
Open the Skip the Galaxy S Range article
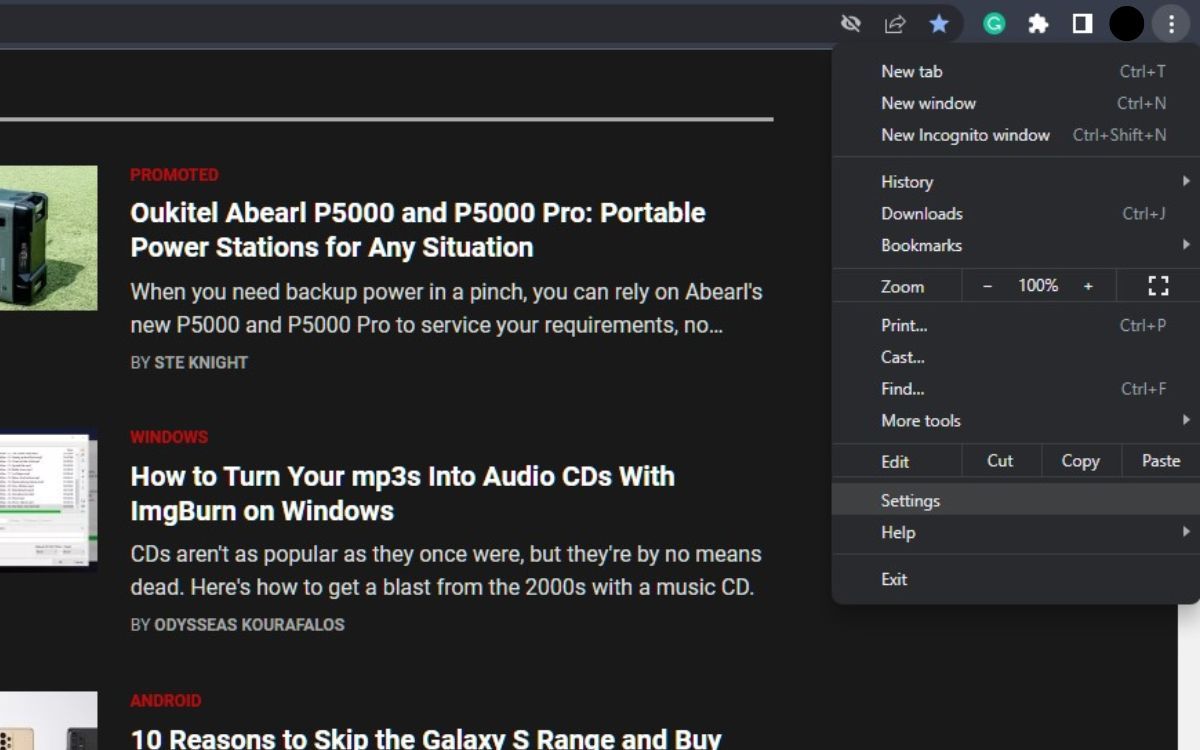click(x=426, y=738)
